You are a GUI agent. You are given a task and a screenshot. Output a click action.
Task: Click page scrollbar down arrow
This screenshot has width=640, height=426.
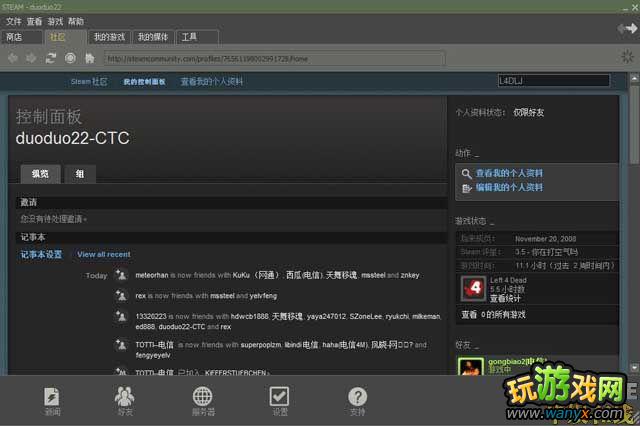pyautogui.click(x=634, y=368)
